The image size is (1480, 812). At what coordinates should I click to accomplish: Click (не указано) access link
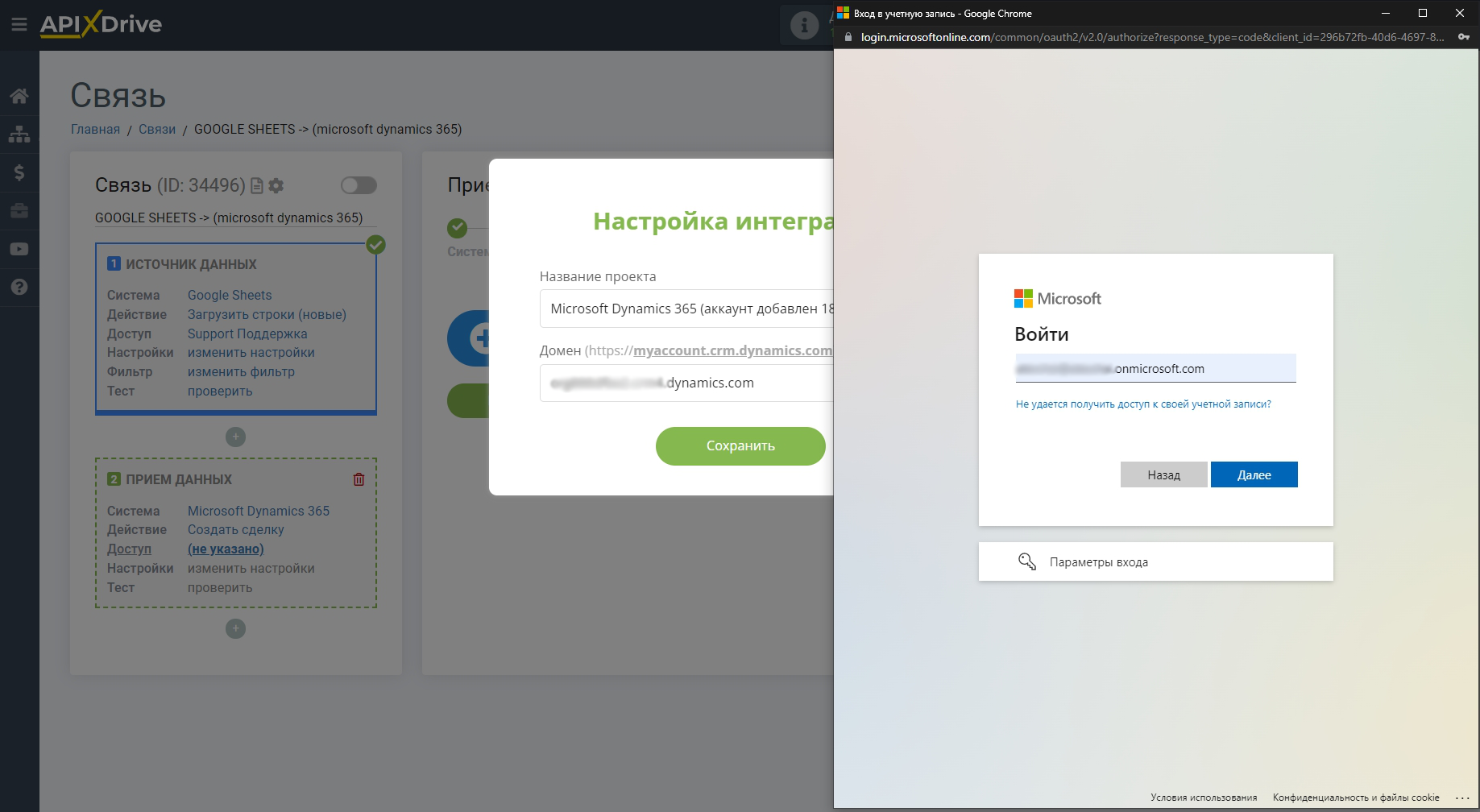click(226, 549)
